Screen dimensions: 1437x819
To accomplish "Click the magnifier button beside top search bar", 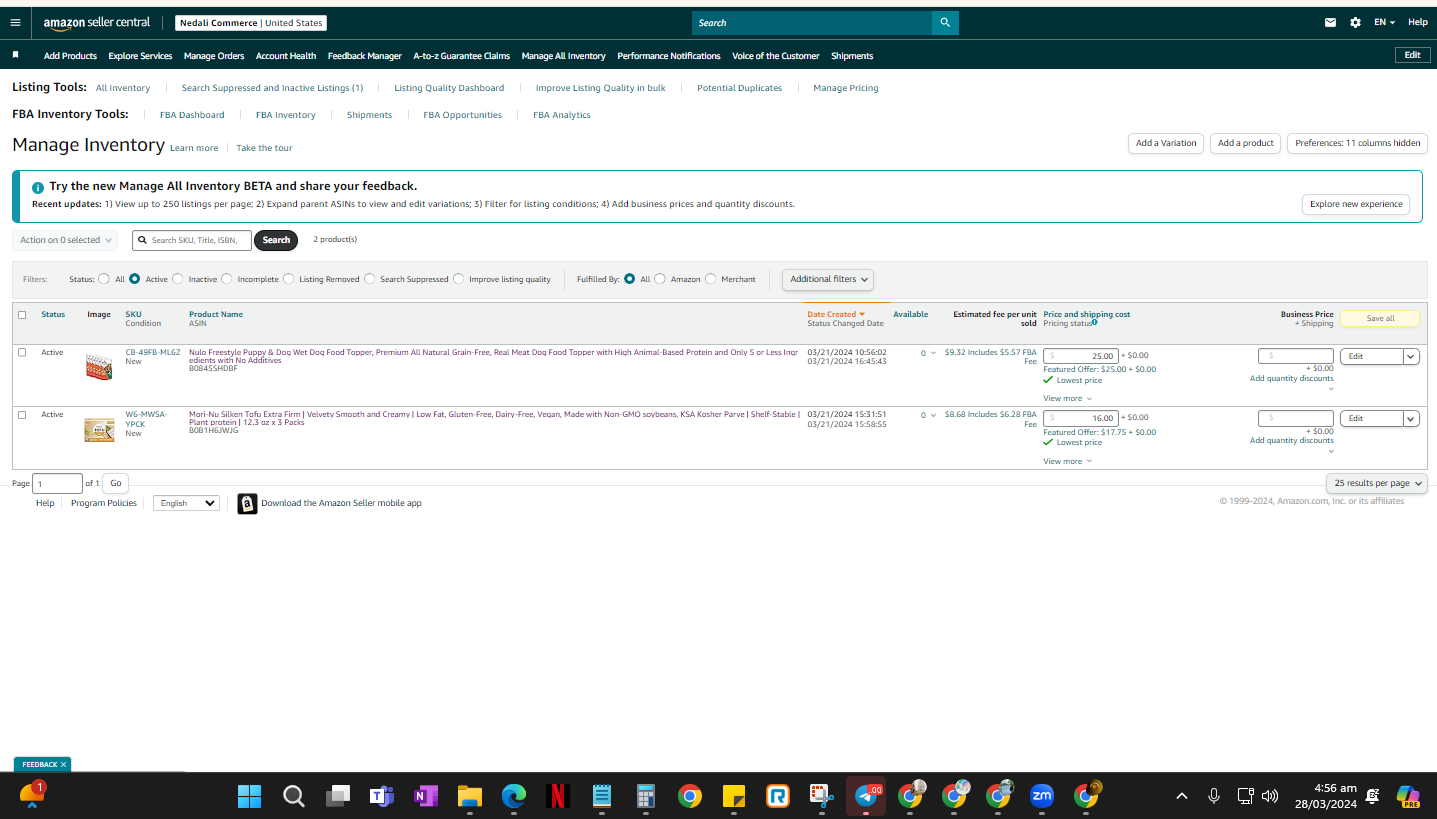I will [945, 23].
